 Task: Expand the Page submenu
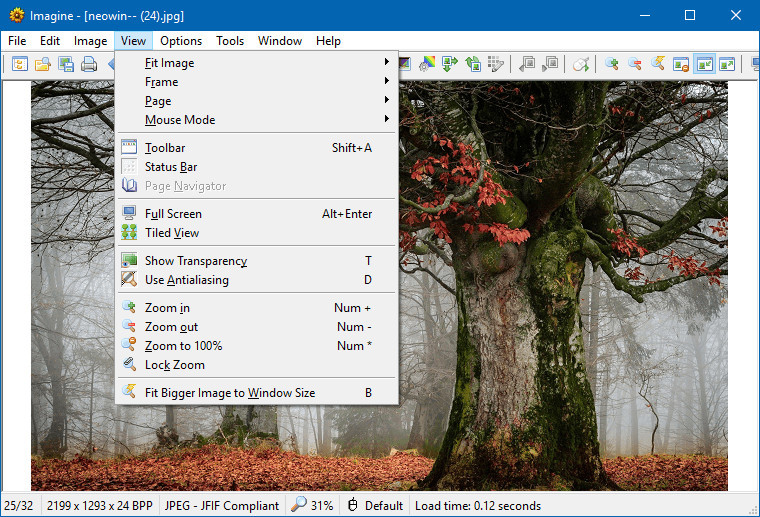pos(257,101)
